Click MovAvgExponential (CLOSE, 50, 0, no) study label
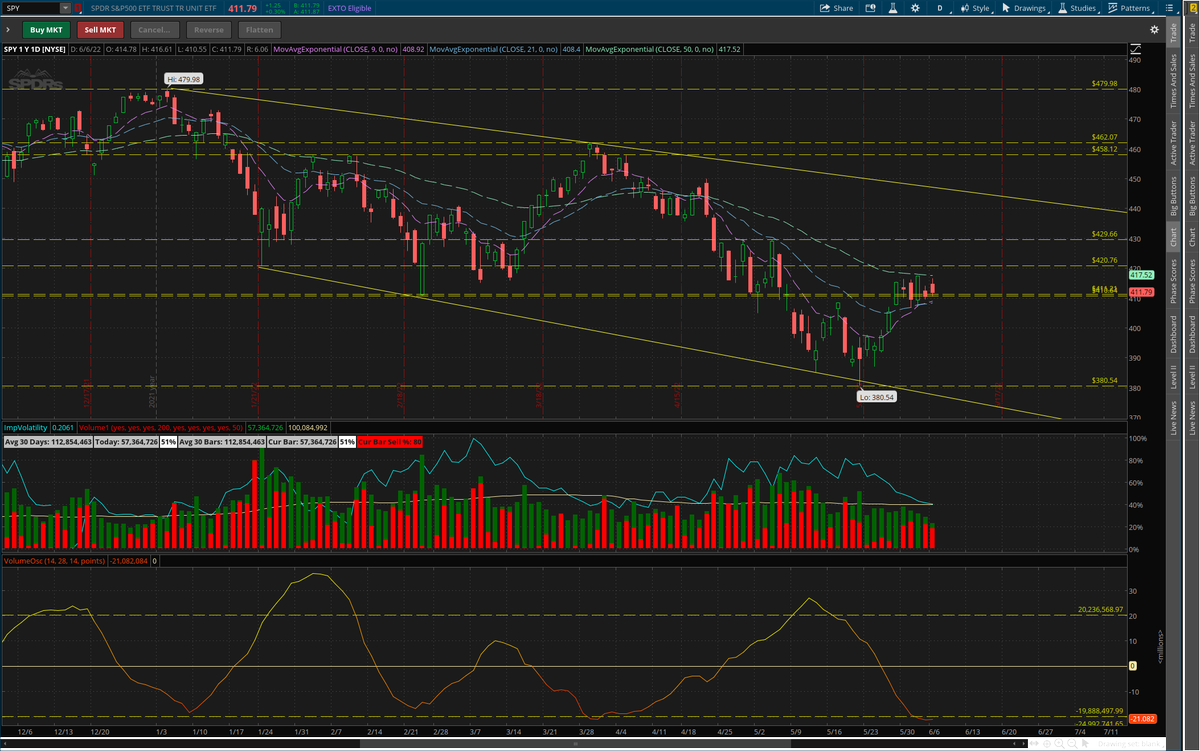This screenshot has width=1200, height=751. (651, 48)
